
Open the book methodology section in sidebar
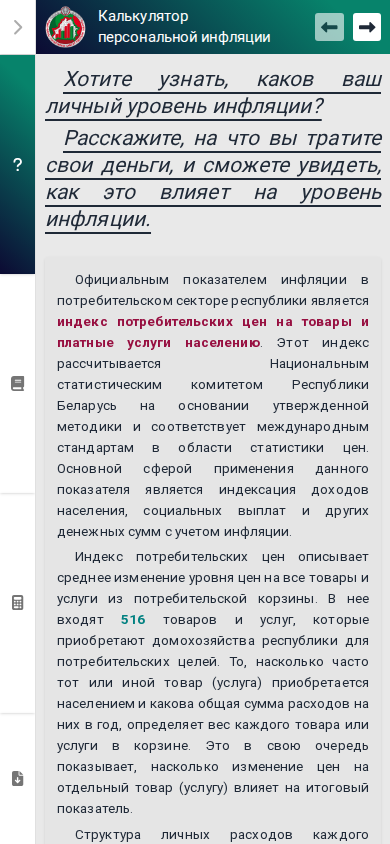click(18, 384)
